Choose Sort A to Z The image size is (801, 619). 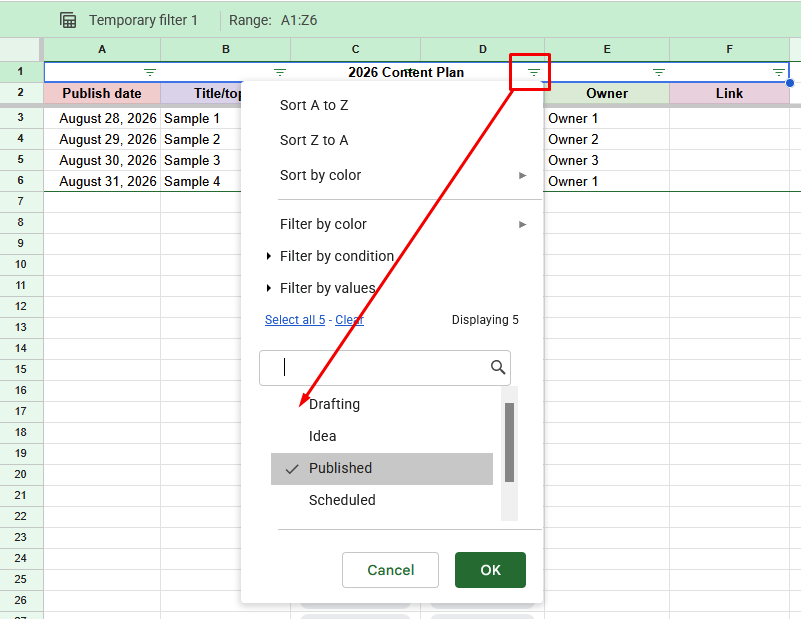click(x=314, y=105)
